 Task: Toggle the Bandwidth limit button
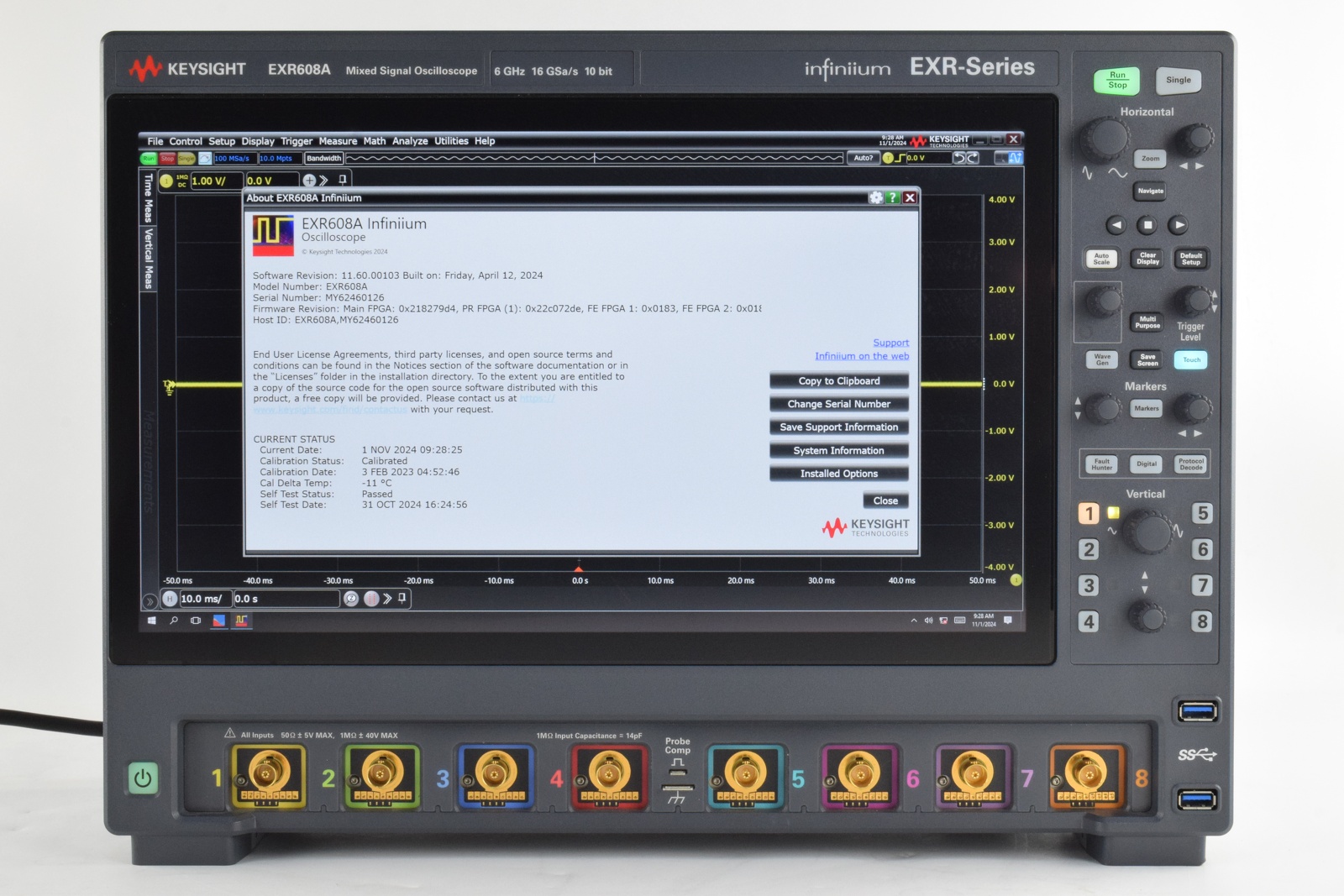323,158
